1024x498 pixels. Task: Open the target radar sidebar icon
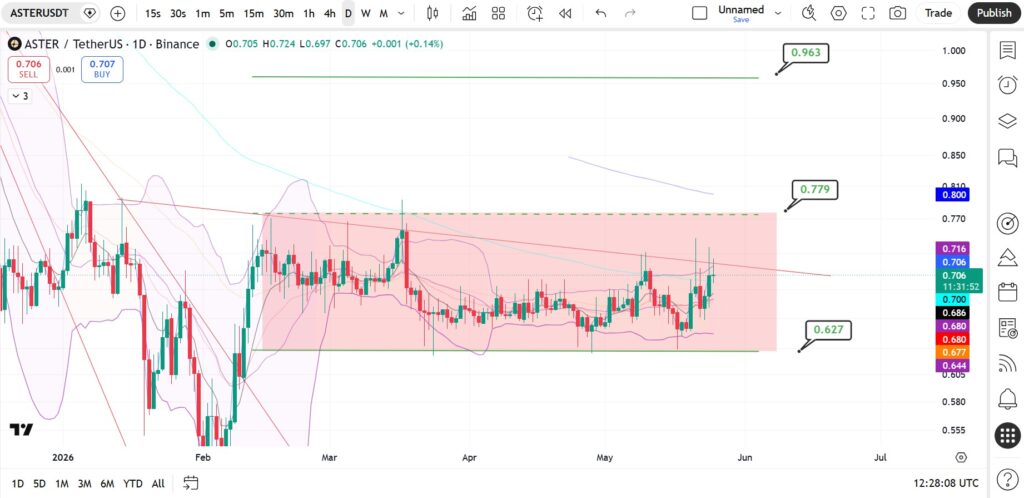[x=1007, y=223]
